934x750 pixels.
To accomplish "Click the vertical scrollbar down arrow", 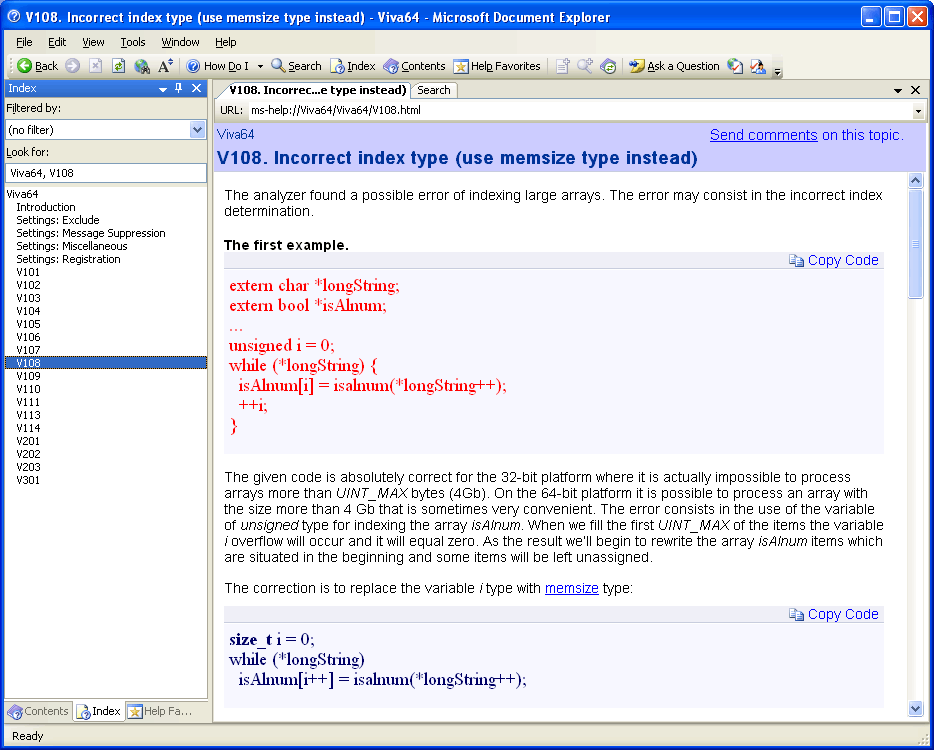I will (916, 708).
